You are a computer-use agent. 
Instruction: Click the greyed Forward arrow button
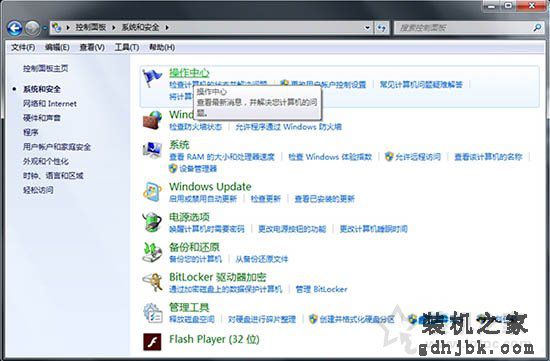point(32,28)
